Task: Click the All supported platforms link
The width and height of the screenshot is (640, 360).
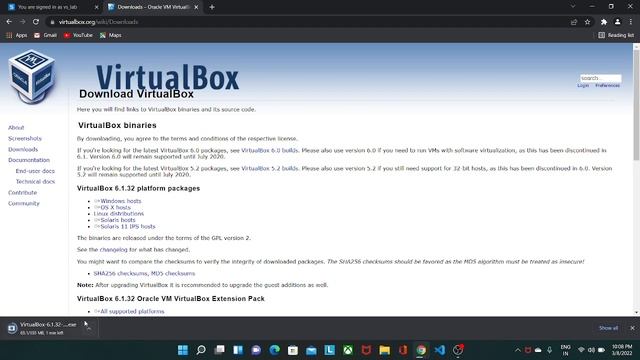Action: point(132,311)
